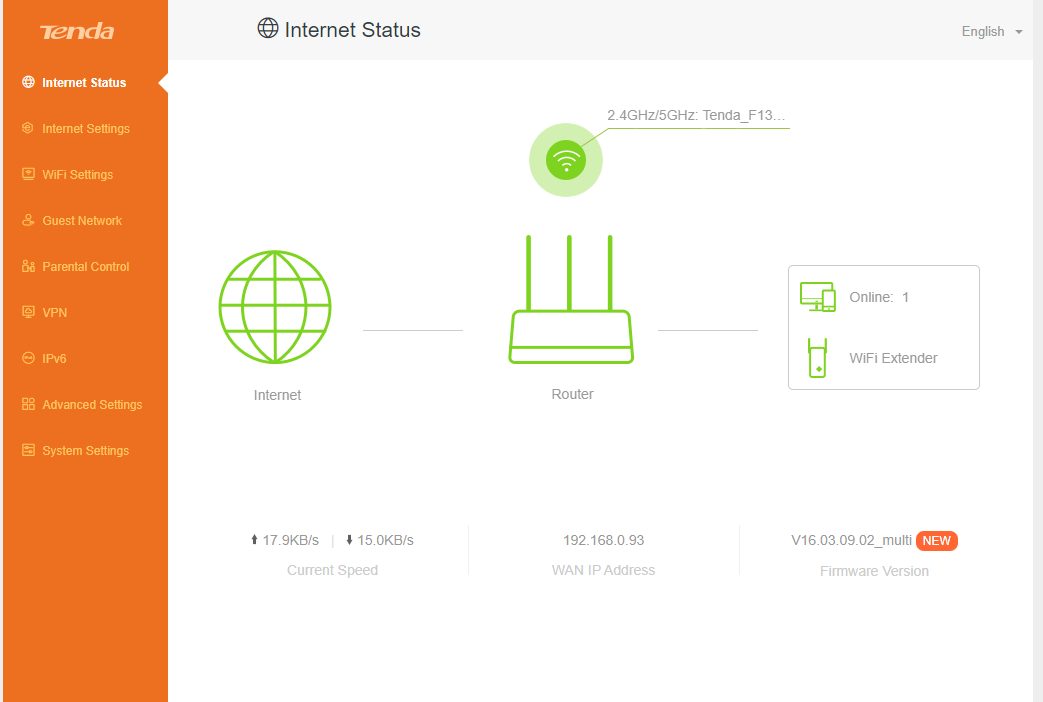Click the Online: 1 devices link
Viewport: 1043px width, 702px height.
pyautogui.click(x=879, y=297)
